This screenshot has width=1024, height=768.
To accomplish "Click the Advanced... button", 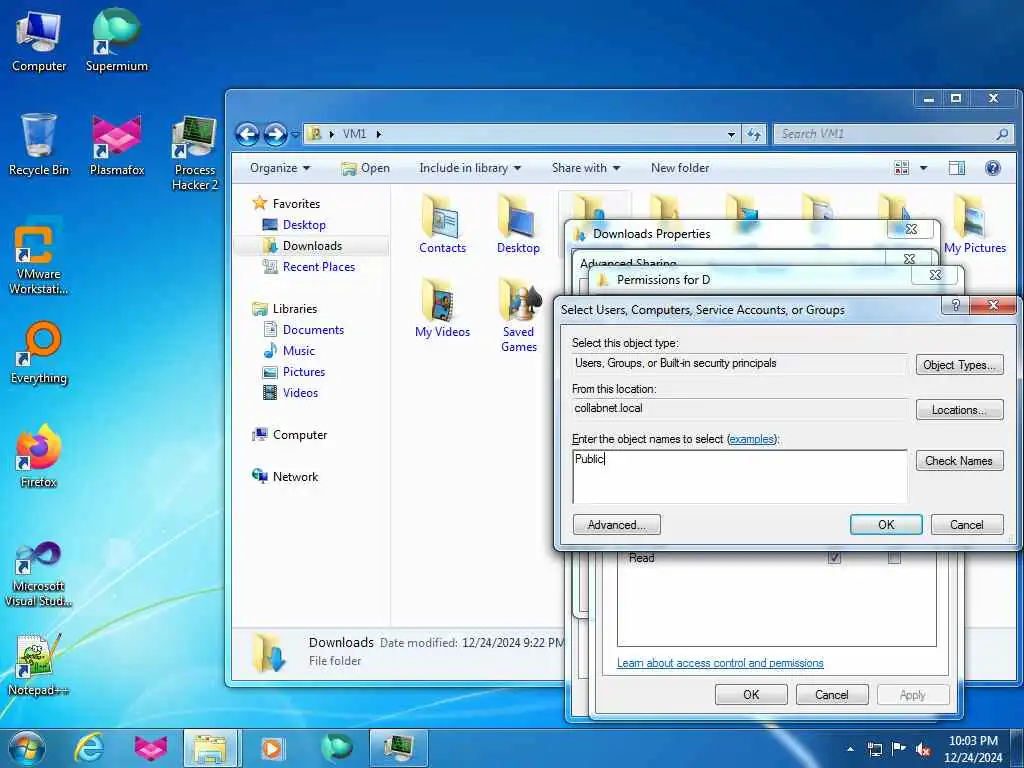I will (616, 525).
